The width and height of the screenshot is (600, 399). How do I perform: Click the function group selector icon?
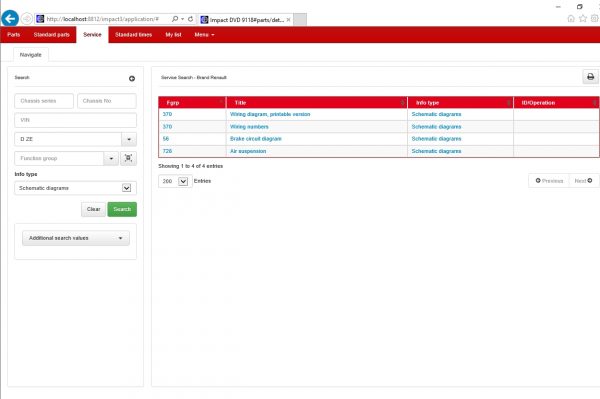(x=129, y=158)
